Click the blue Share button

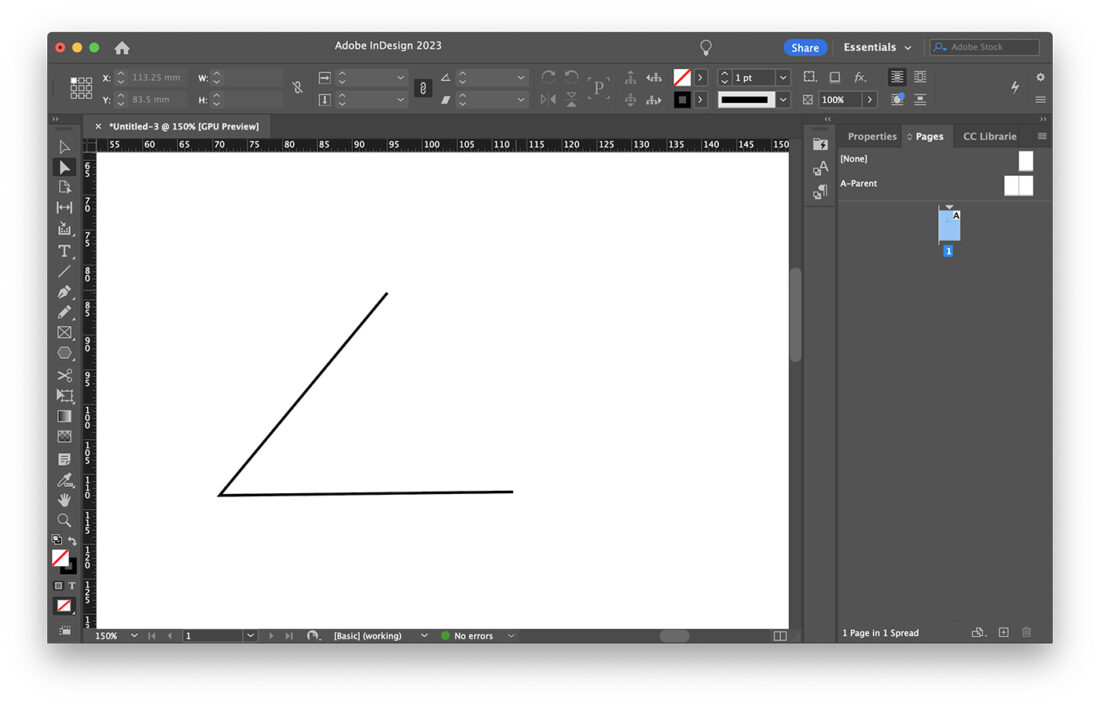click(x=805, y=47)
